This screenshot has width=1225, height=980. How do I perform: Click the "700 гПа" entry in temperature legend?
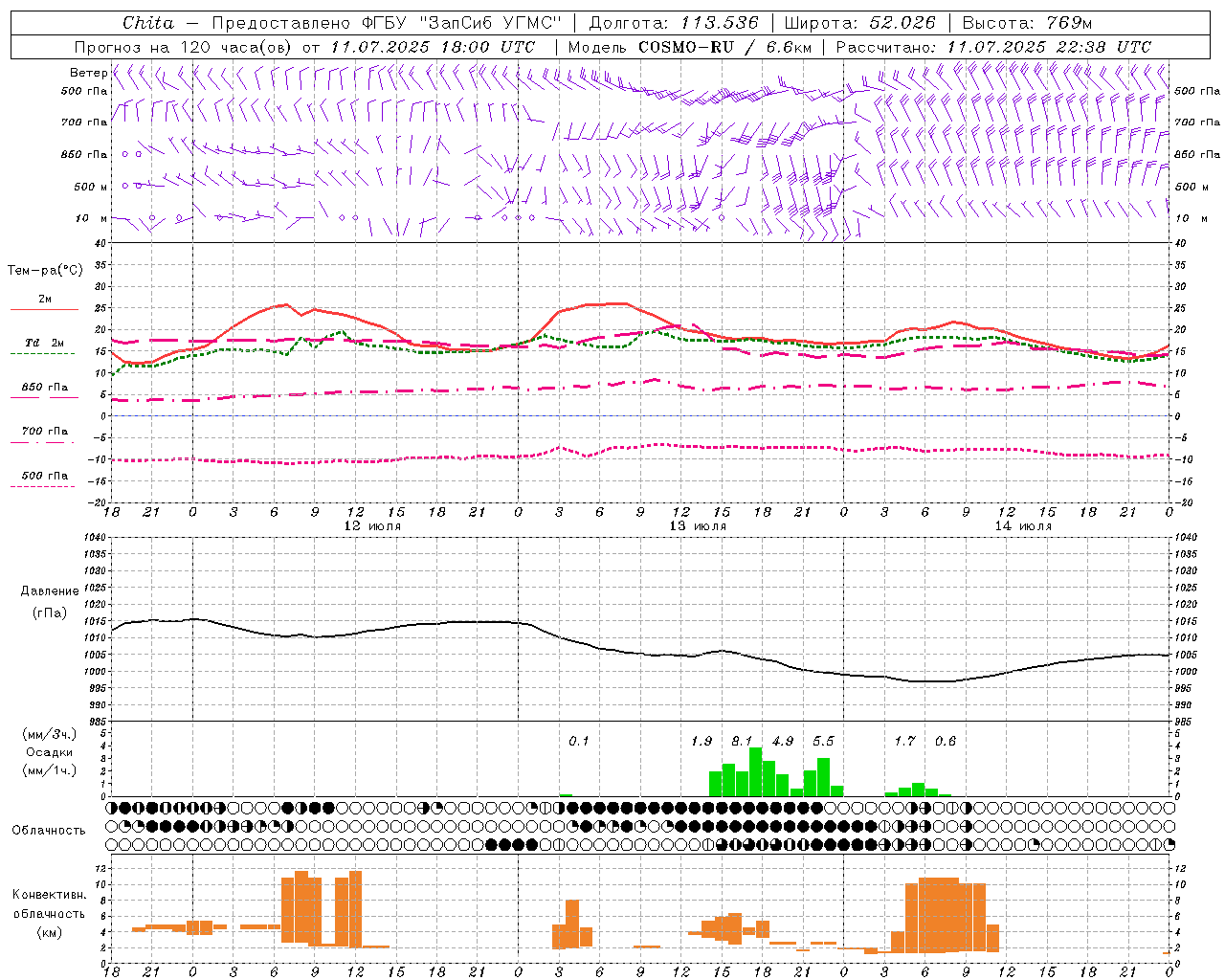pos(45,431)
